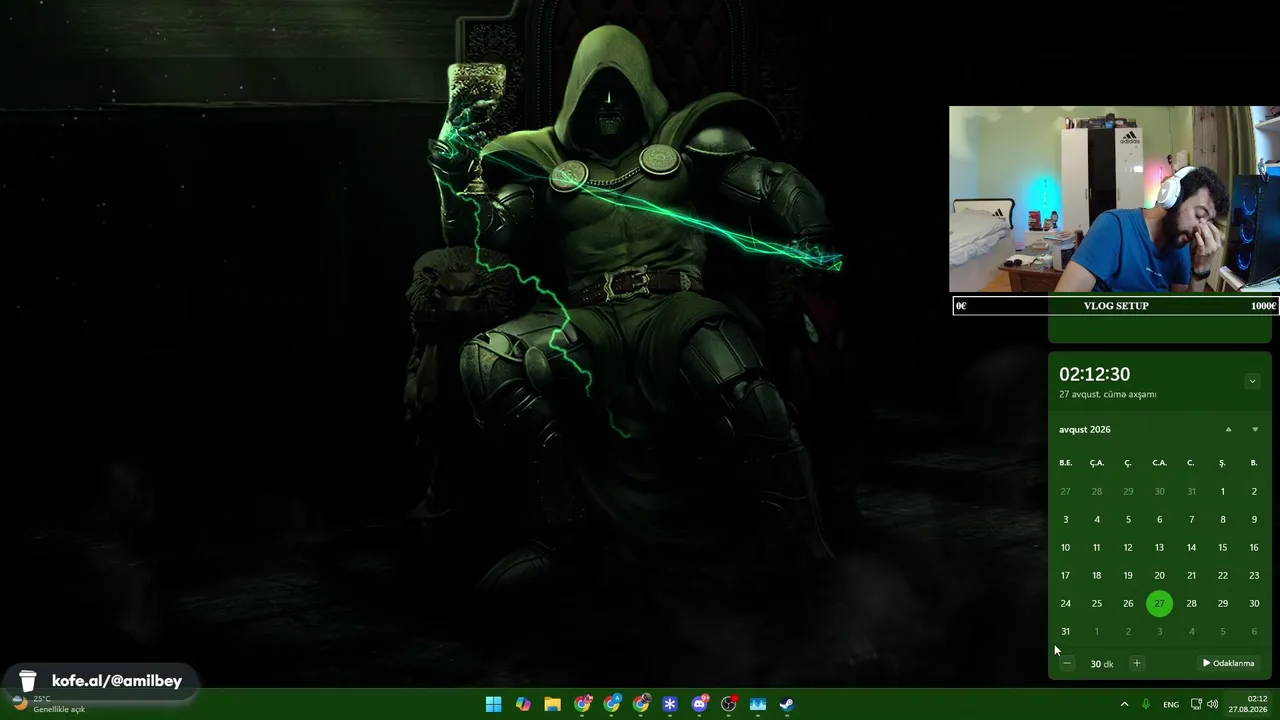Select 19 in the calendar
Viewport: 1280px width, 720px height.
pos(1128,575)
